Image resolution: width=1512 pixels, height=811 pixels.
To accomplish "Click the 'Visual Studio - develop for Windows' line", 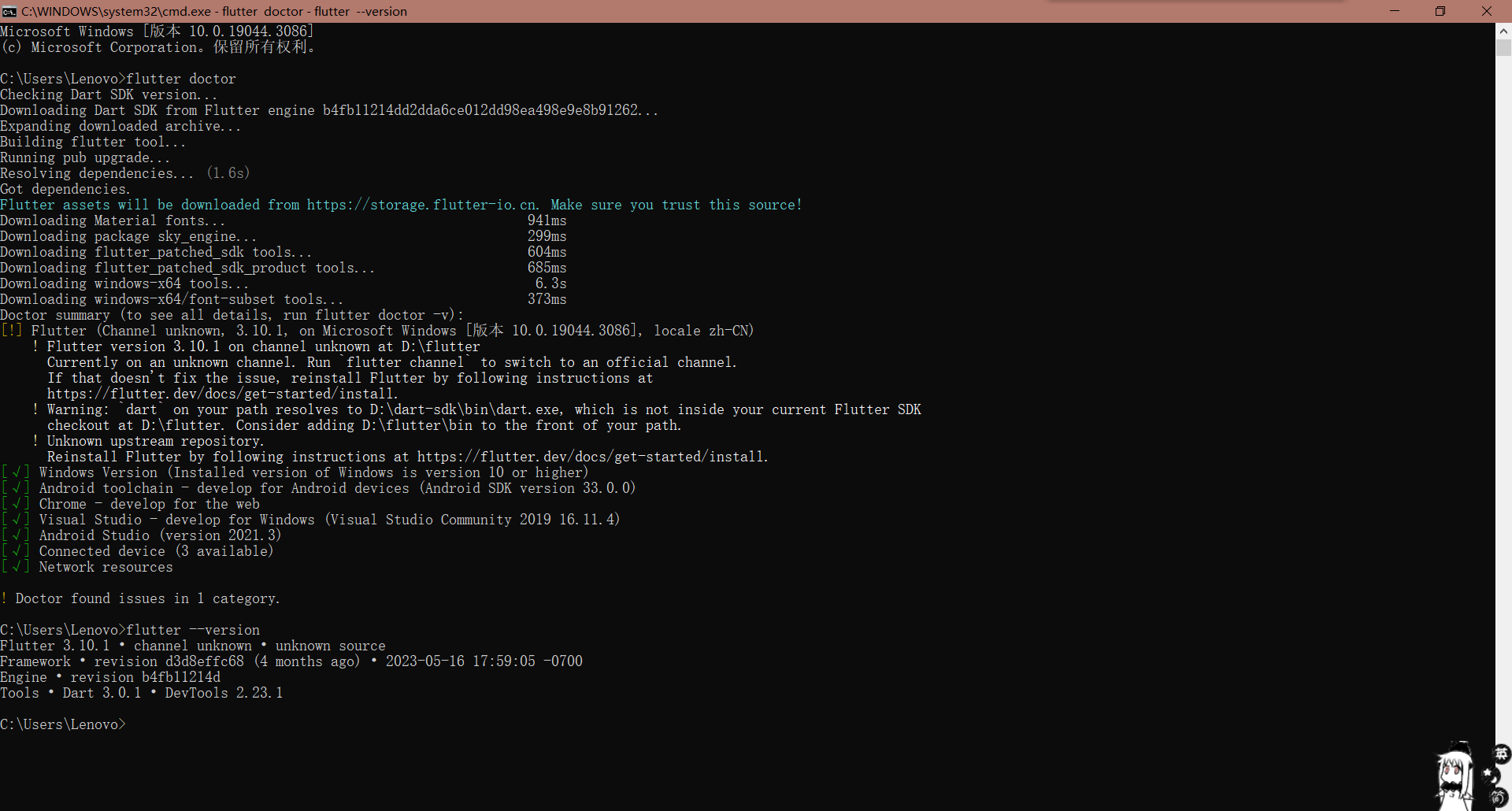I will click(310, 520).
